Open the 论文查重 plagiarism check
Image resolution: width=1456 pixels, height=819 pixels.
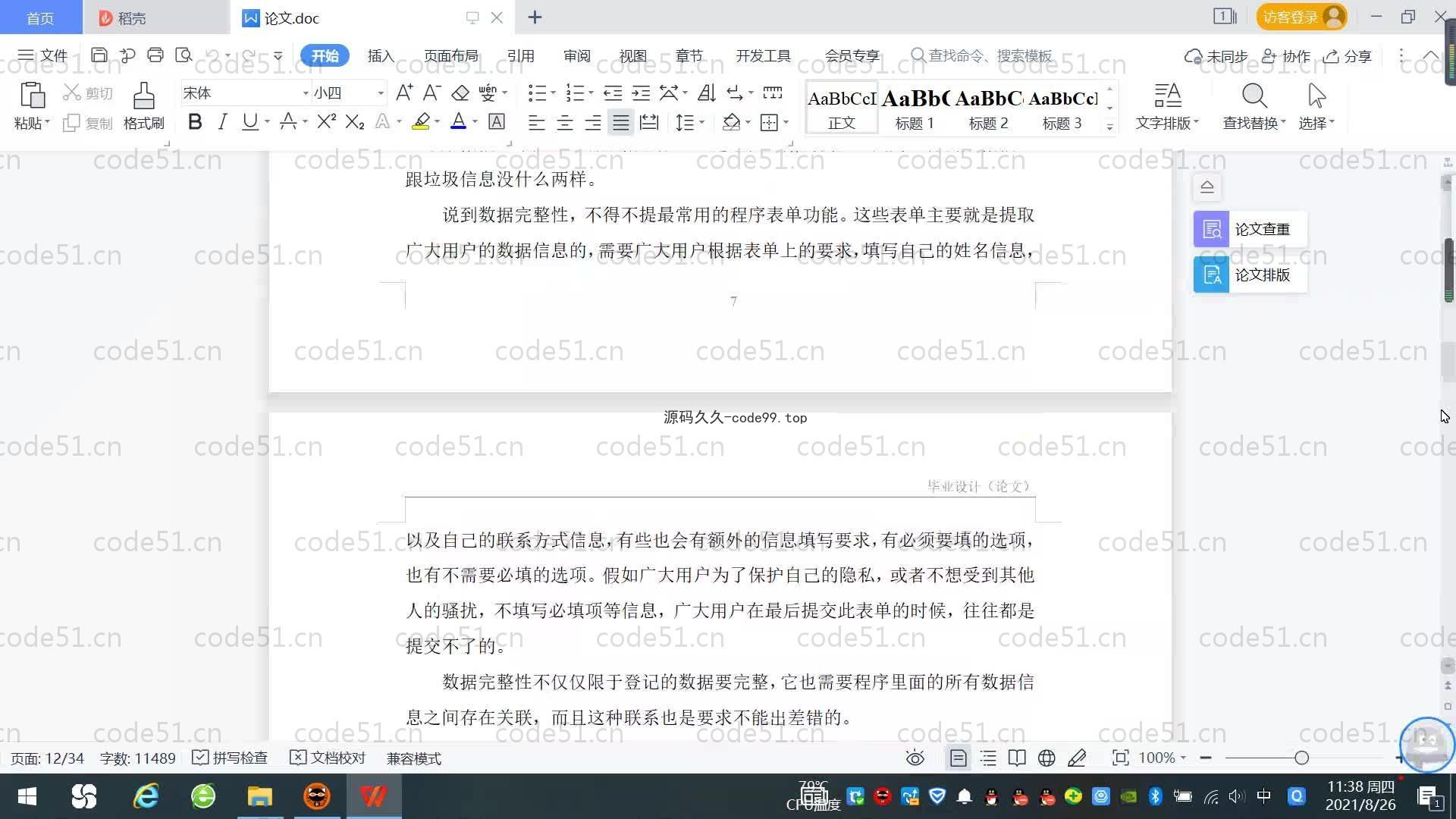pos(1250,229)
